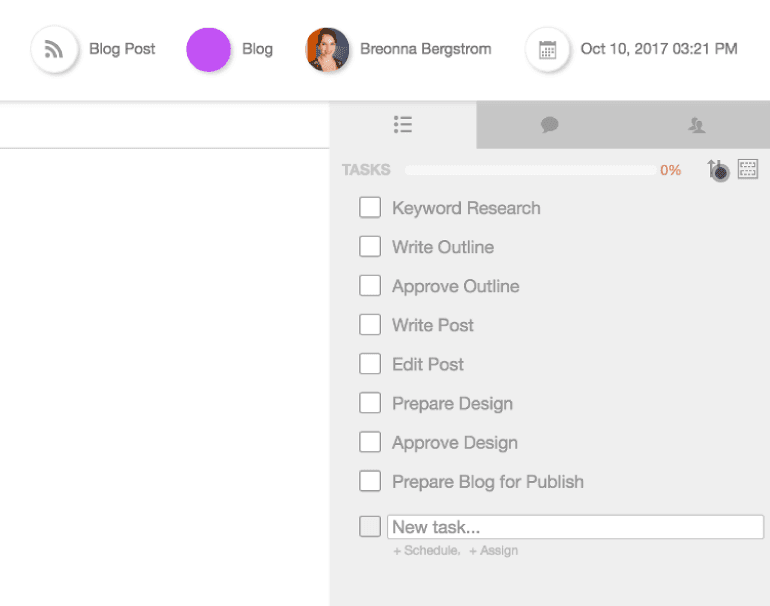This screenshot has width=770, height=606.
Task: Switch to the tasks list tab
Action: [x=403, y=125]
